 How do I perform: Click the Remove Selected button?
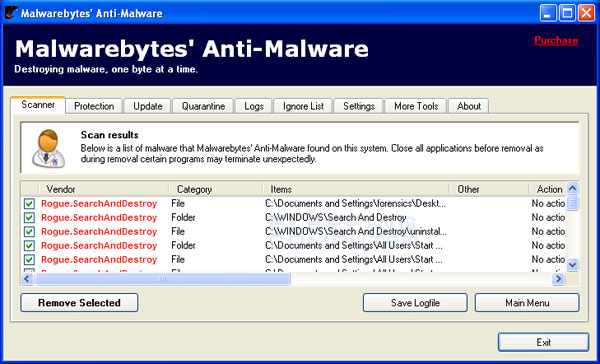click(x=79, y=303)
